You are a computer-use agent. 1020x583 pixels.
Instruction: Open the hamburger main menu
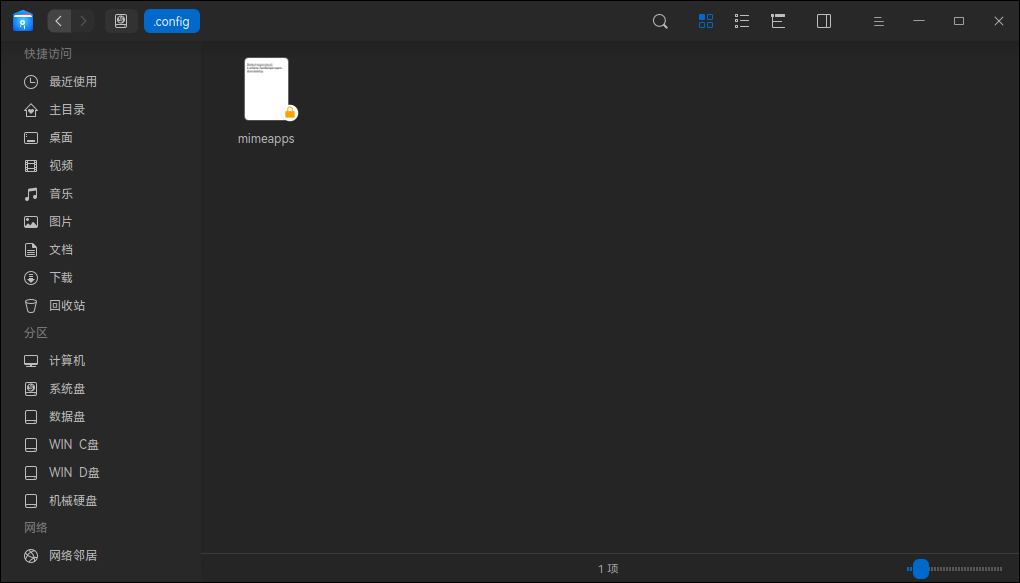coord(878,21)
